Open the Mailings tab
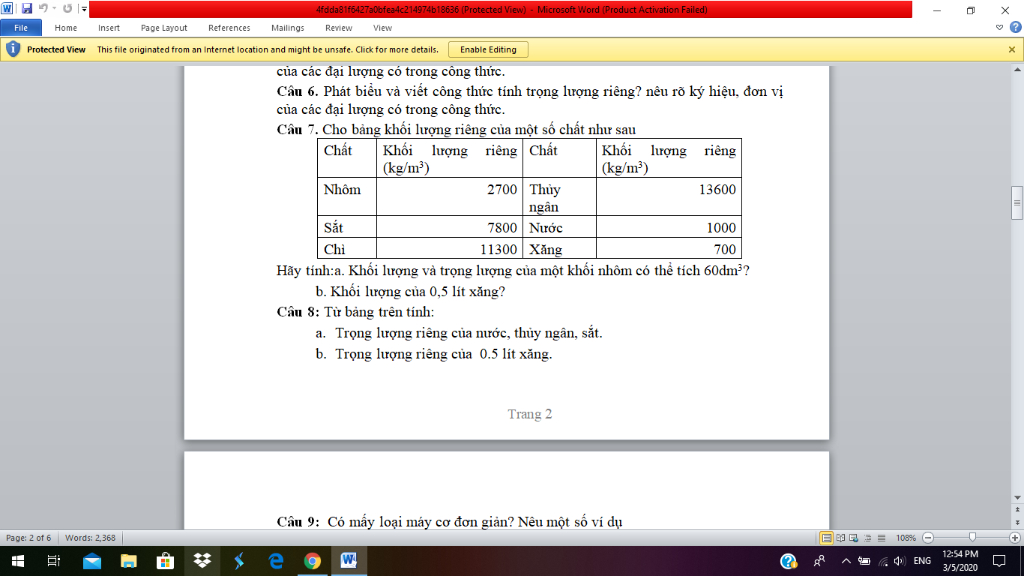Viewport: 1024px width, 576px height. 287,28
